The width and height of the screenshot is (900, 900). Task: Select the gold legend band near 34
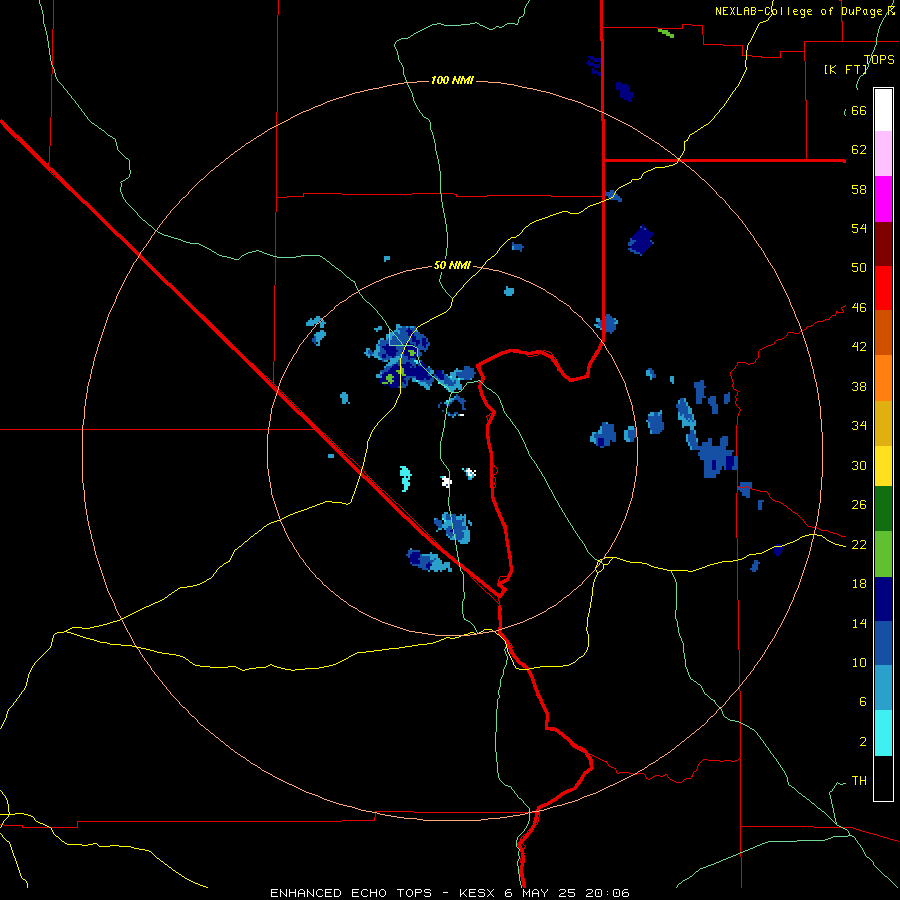(883, 422)
